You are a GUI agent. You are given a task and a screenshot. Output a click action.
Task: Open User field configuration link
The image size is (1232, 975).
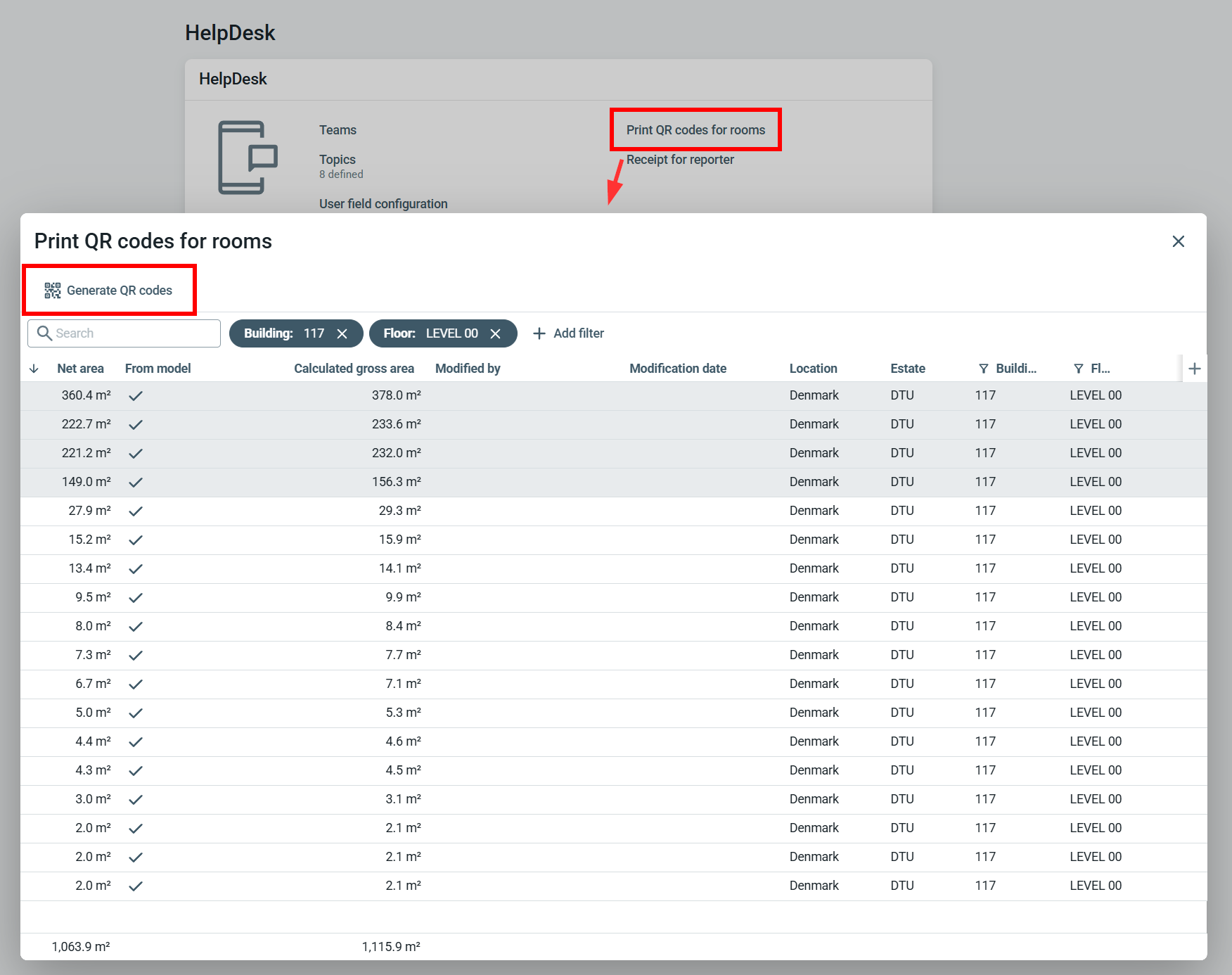pyautogui.click(x=383, y=204)
